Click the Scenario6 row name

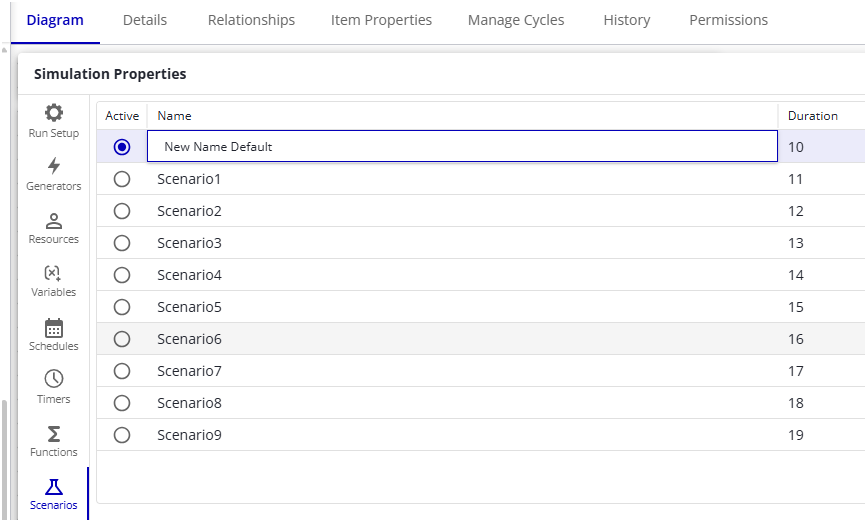(189, 339)
